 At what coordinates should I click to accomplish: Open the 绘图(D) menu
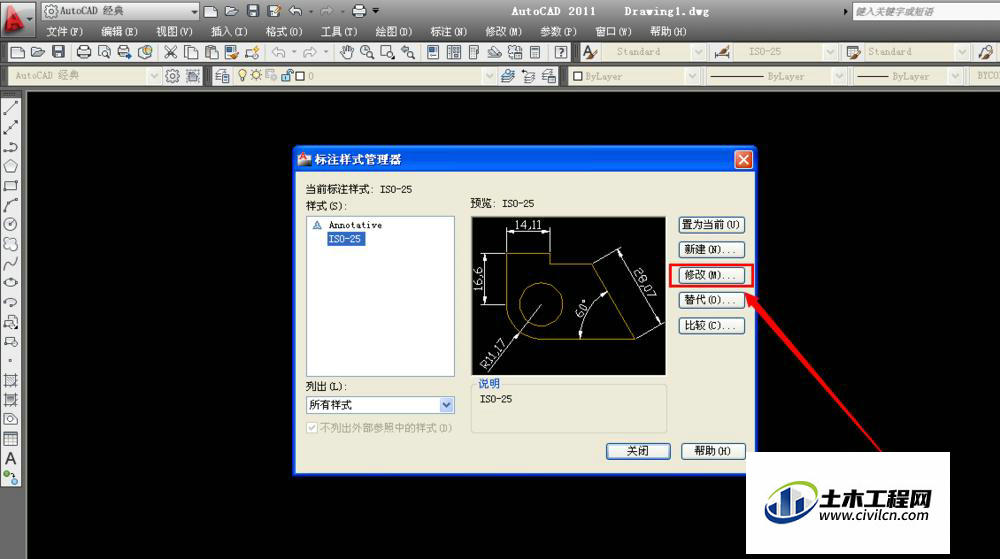coord(393,31)
